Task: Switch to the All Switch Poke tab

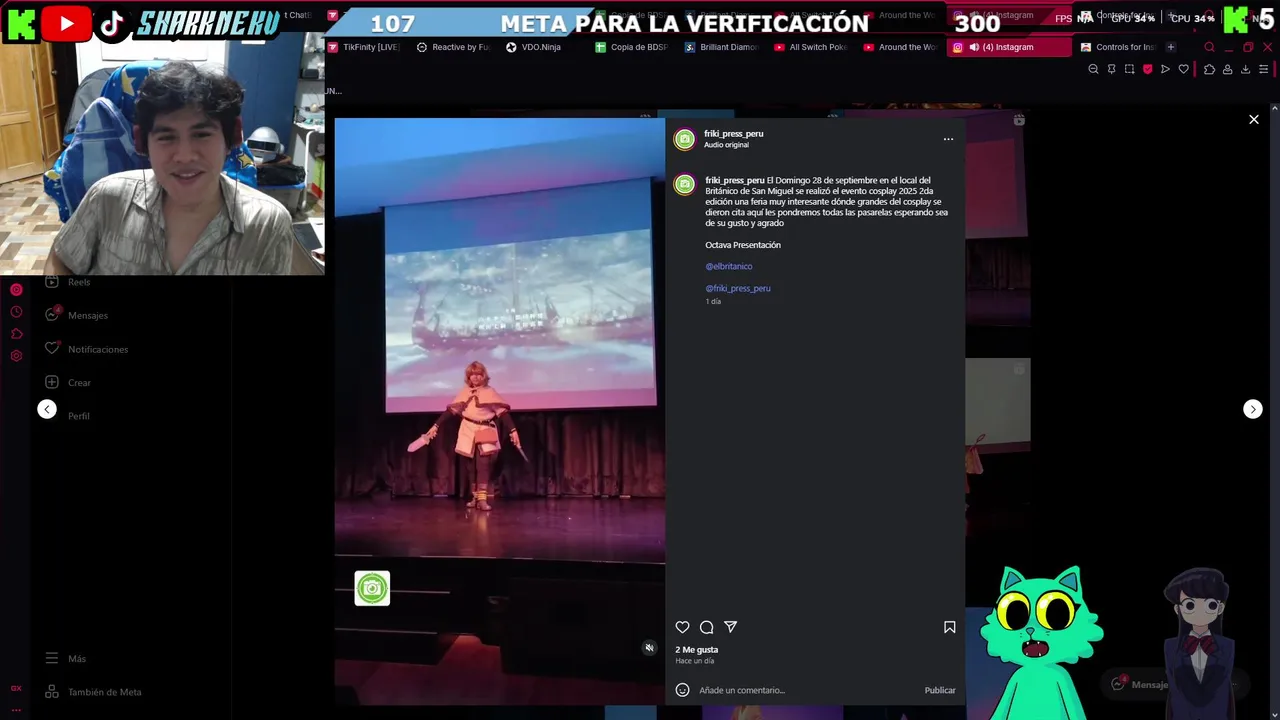Action: [x=812, y=47]
